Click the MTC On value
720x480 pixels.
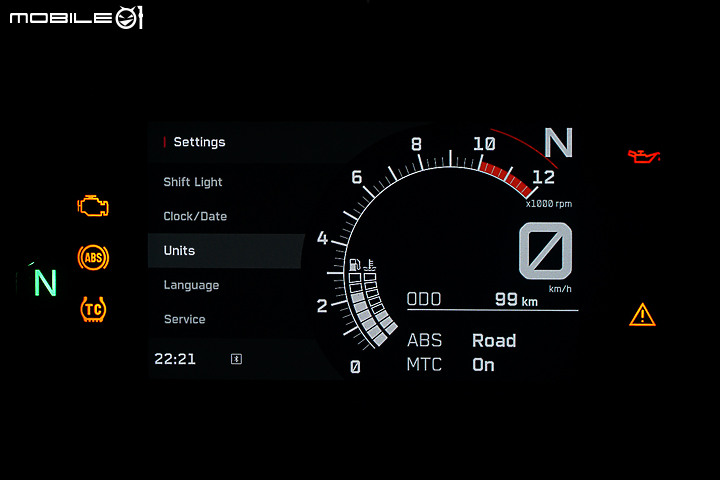484,365
